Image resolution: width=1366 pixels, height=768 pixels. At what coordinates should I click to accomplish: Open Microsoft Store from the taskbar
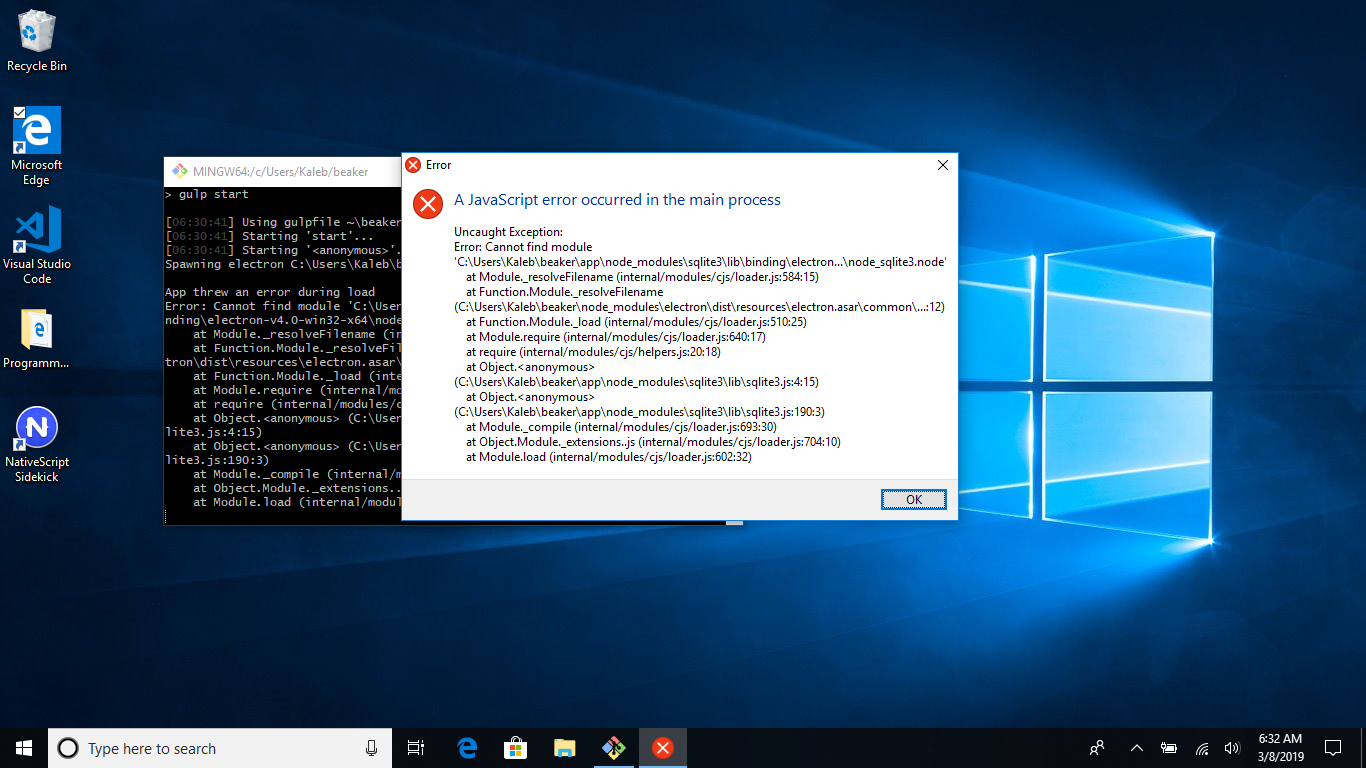point(515,747)
